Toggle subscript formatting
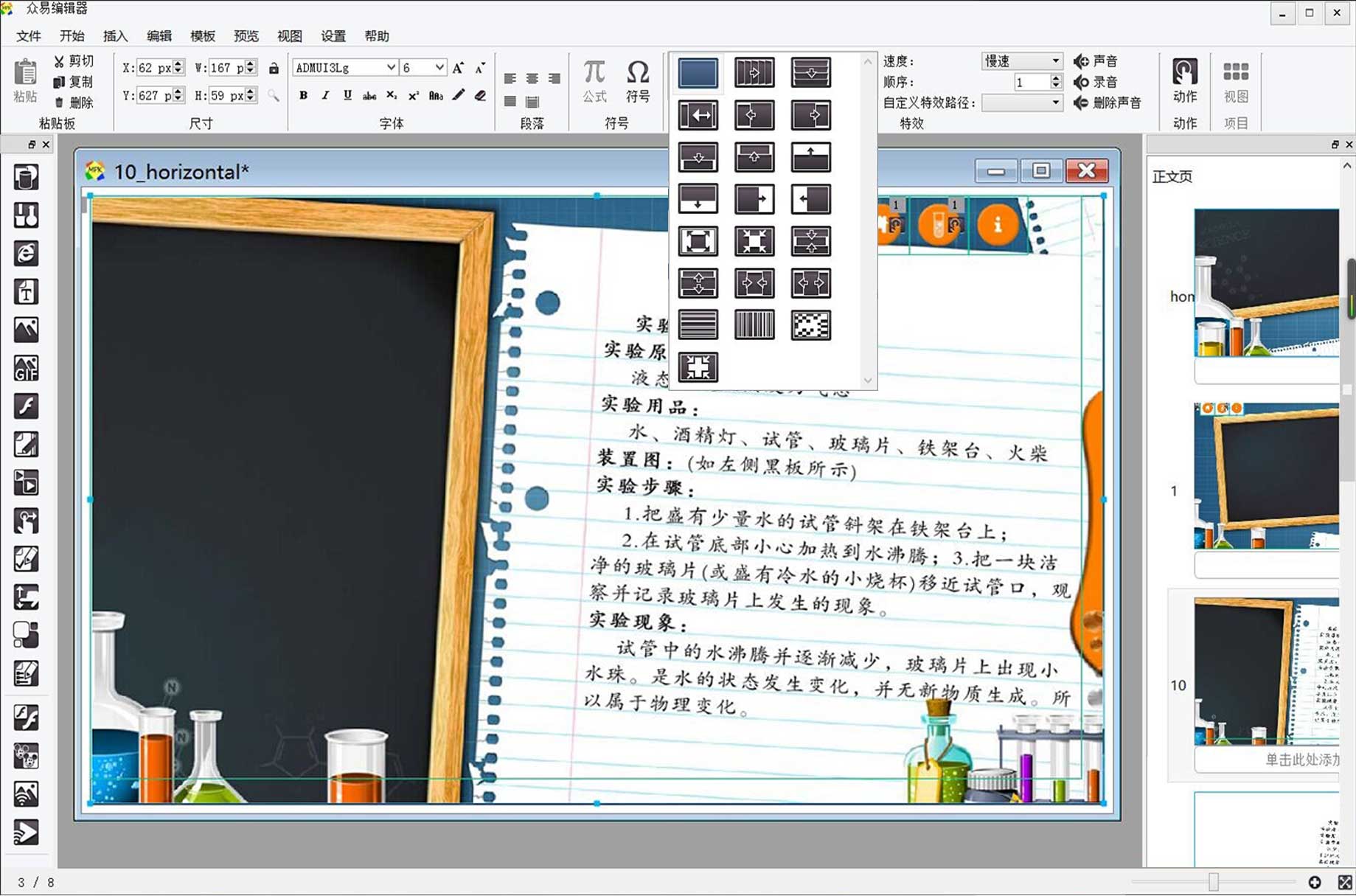Image resolution: width=1356 pixels, height=896 pixels. [392, 96]
